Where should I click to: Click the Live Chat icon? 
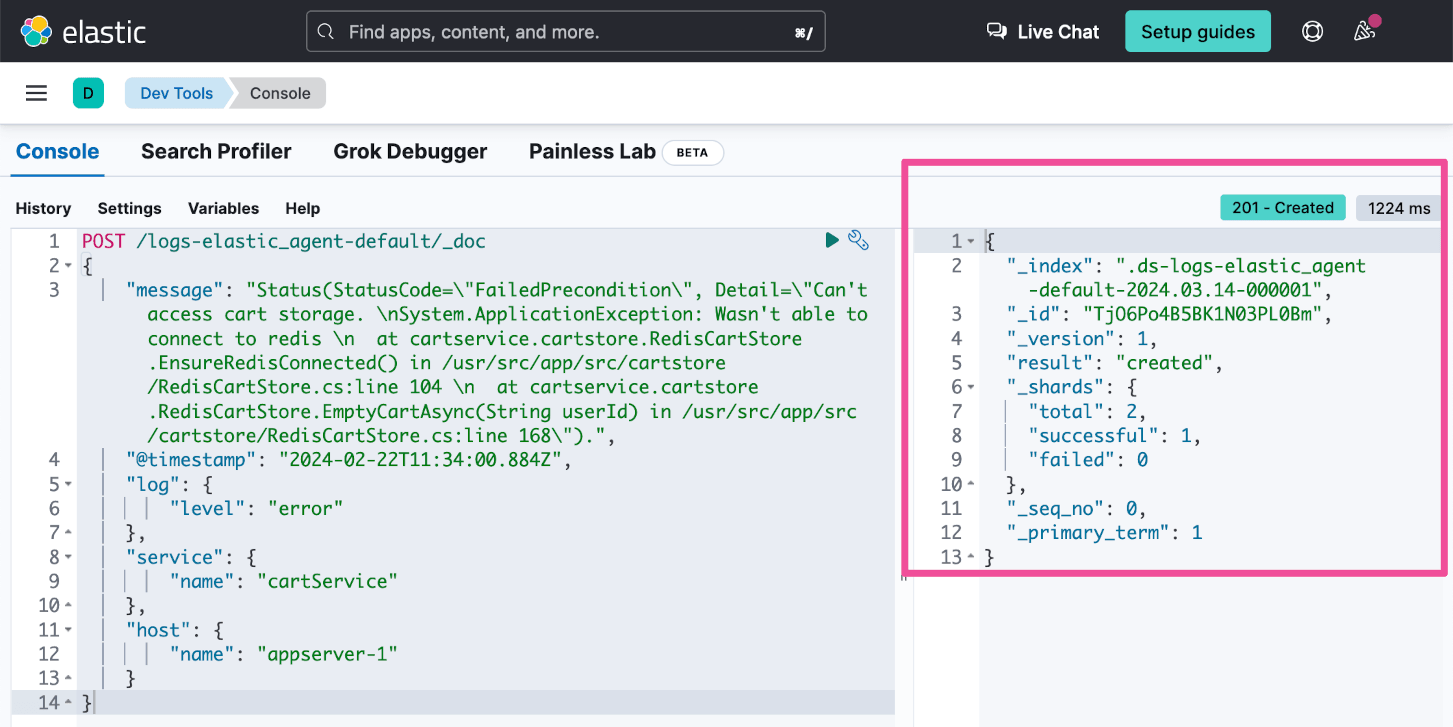(996, 31)
